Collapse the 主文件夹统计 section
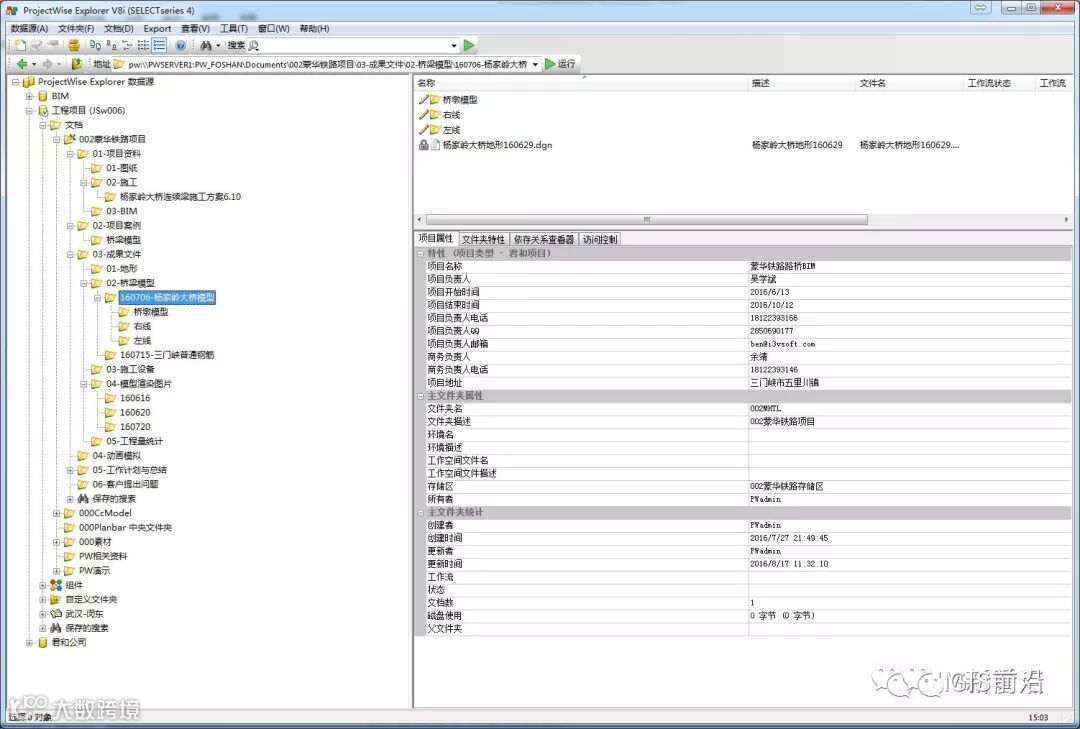1080x729 pixels. 420,513
